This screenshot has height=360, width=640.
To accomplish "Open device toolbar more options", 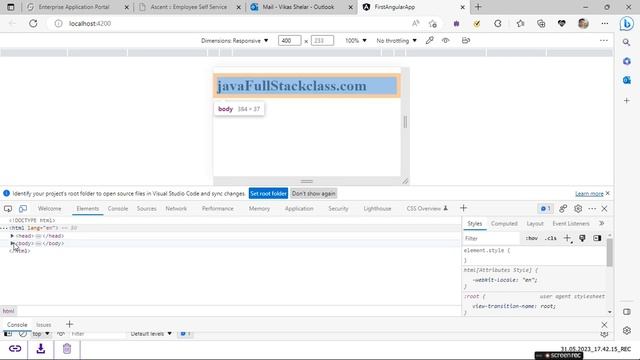I will tap(604, 40).
